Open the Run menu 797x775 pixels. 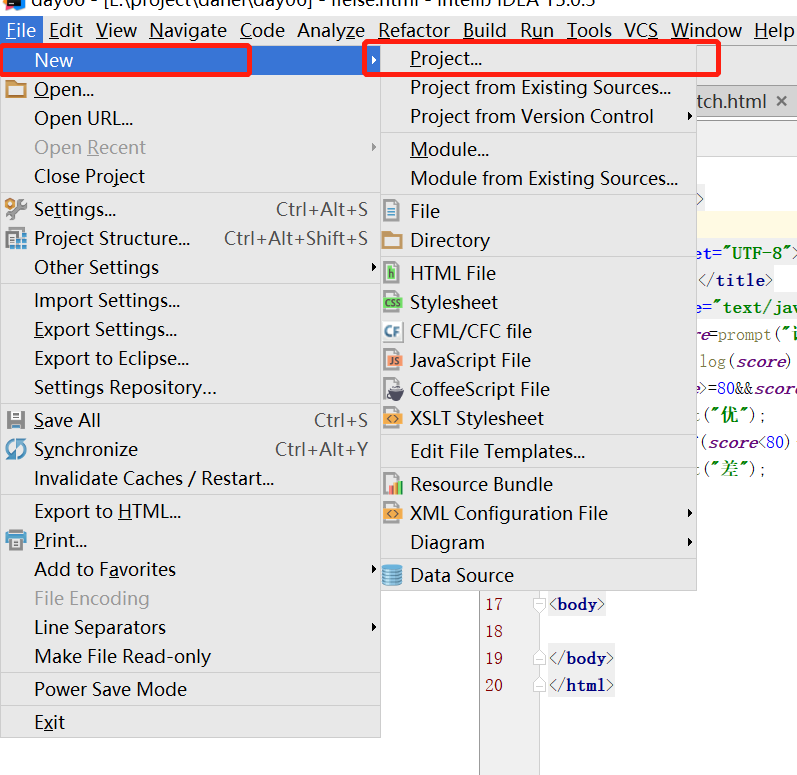(x=537, y=30)
